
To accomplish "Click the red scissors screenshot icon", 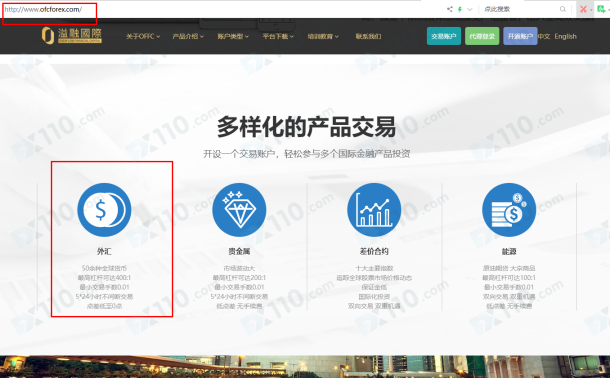I will pos(583,9).
